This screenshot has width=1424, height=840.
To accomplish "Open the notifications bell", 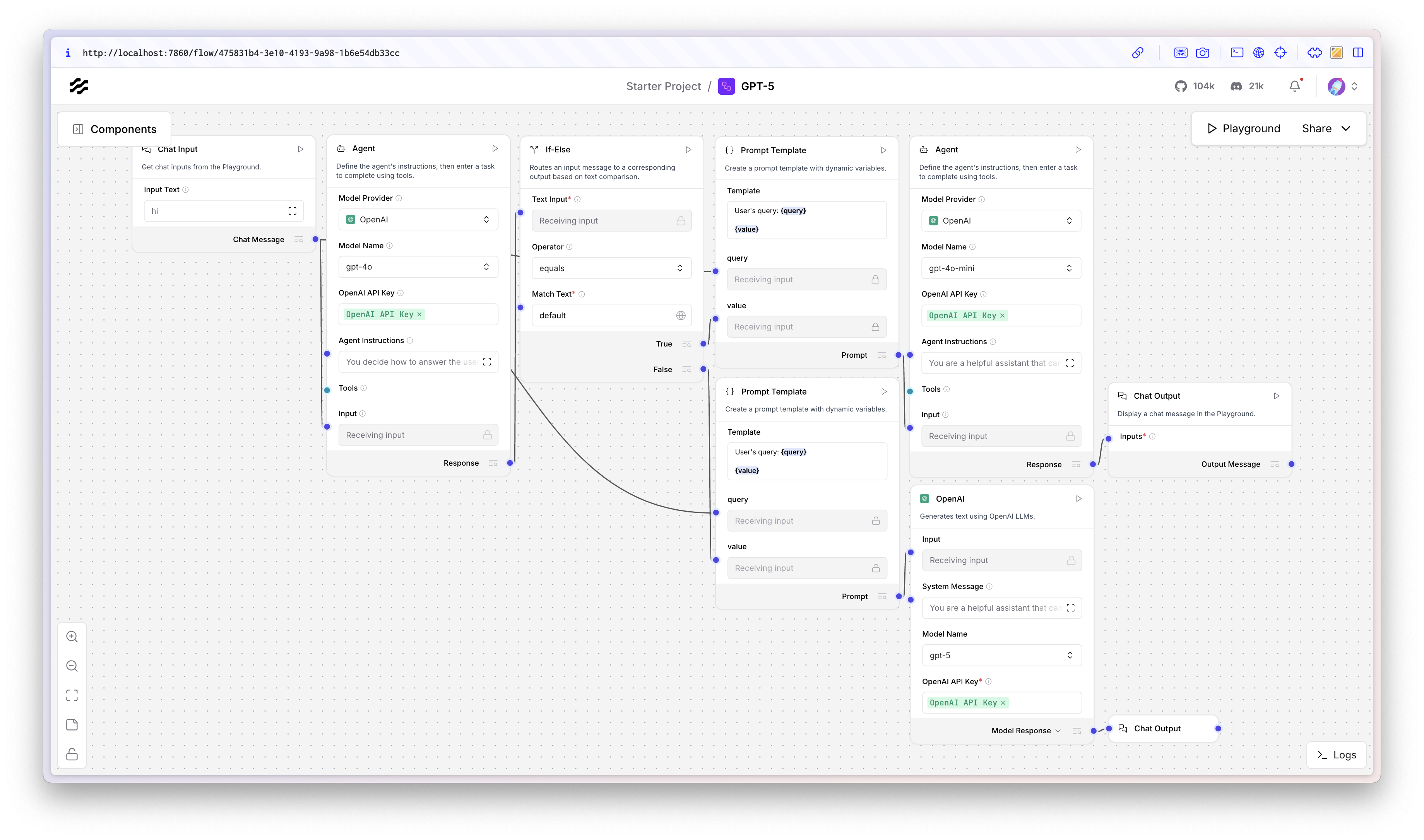I will [x=1294, y=86].
